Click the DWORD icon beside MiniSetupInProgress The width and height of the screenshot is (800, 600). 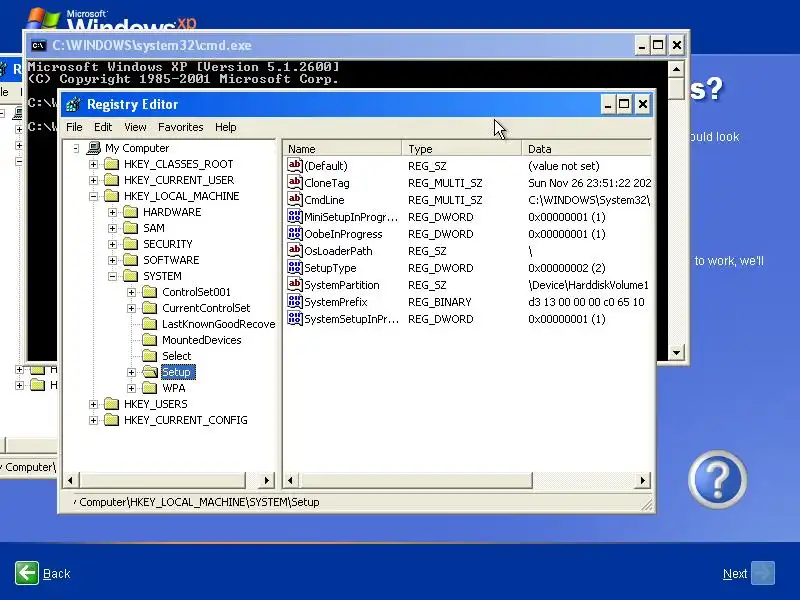point(295,216)
